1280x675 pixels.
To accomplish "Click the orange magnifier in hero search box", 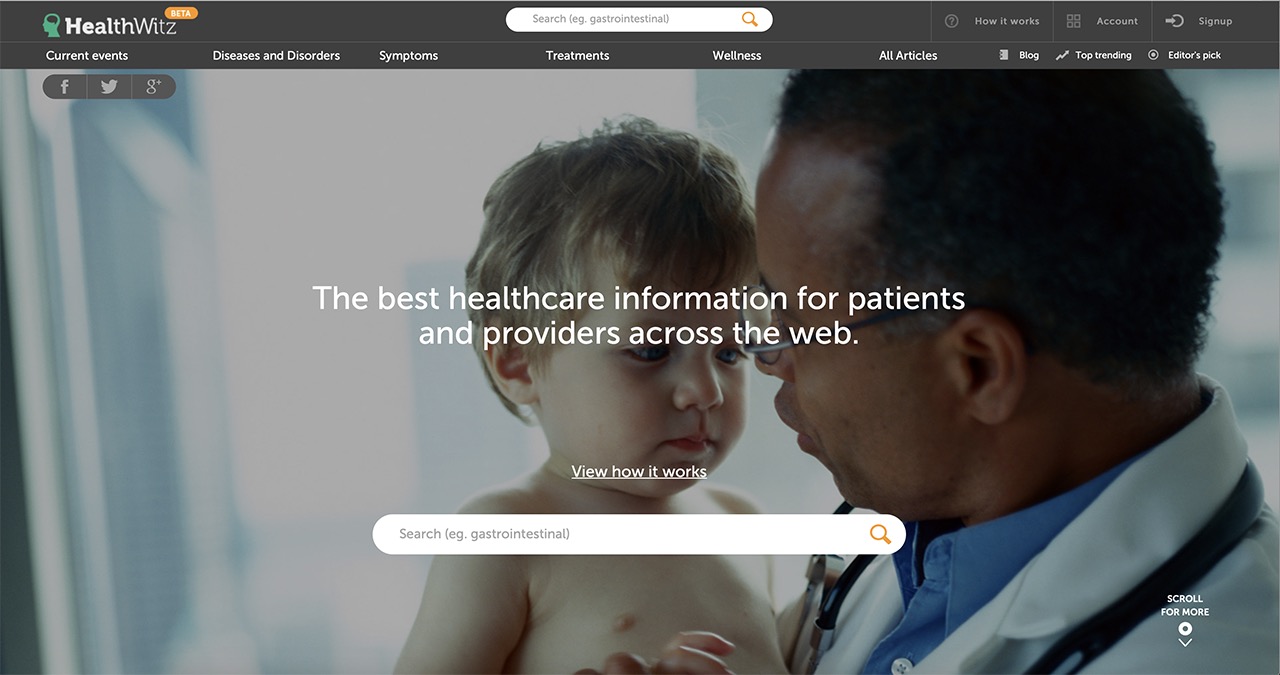I will pyautogui.click(x=880, y=534).
